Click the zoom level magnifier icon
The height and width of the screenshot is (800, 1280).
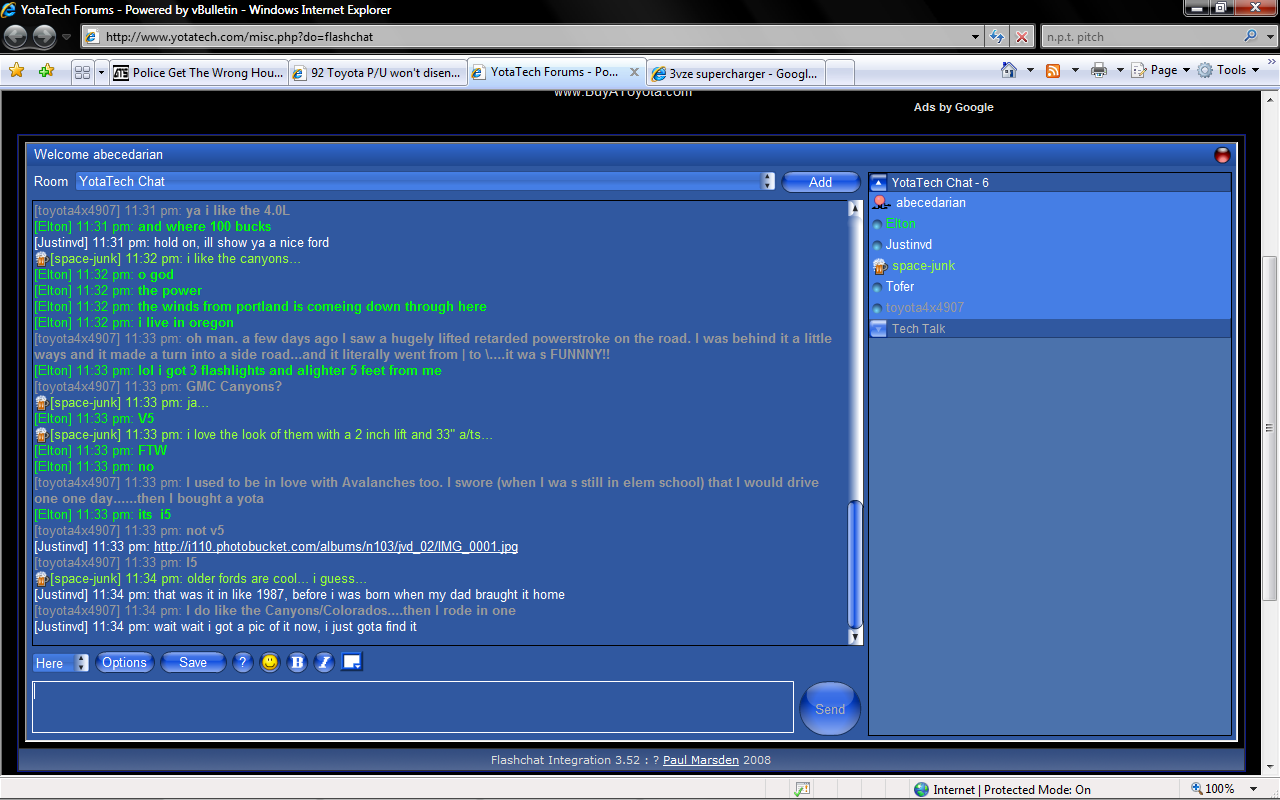pyautogui.click(x=1197, y=789)
